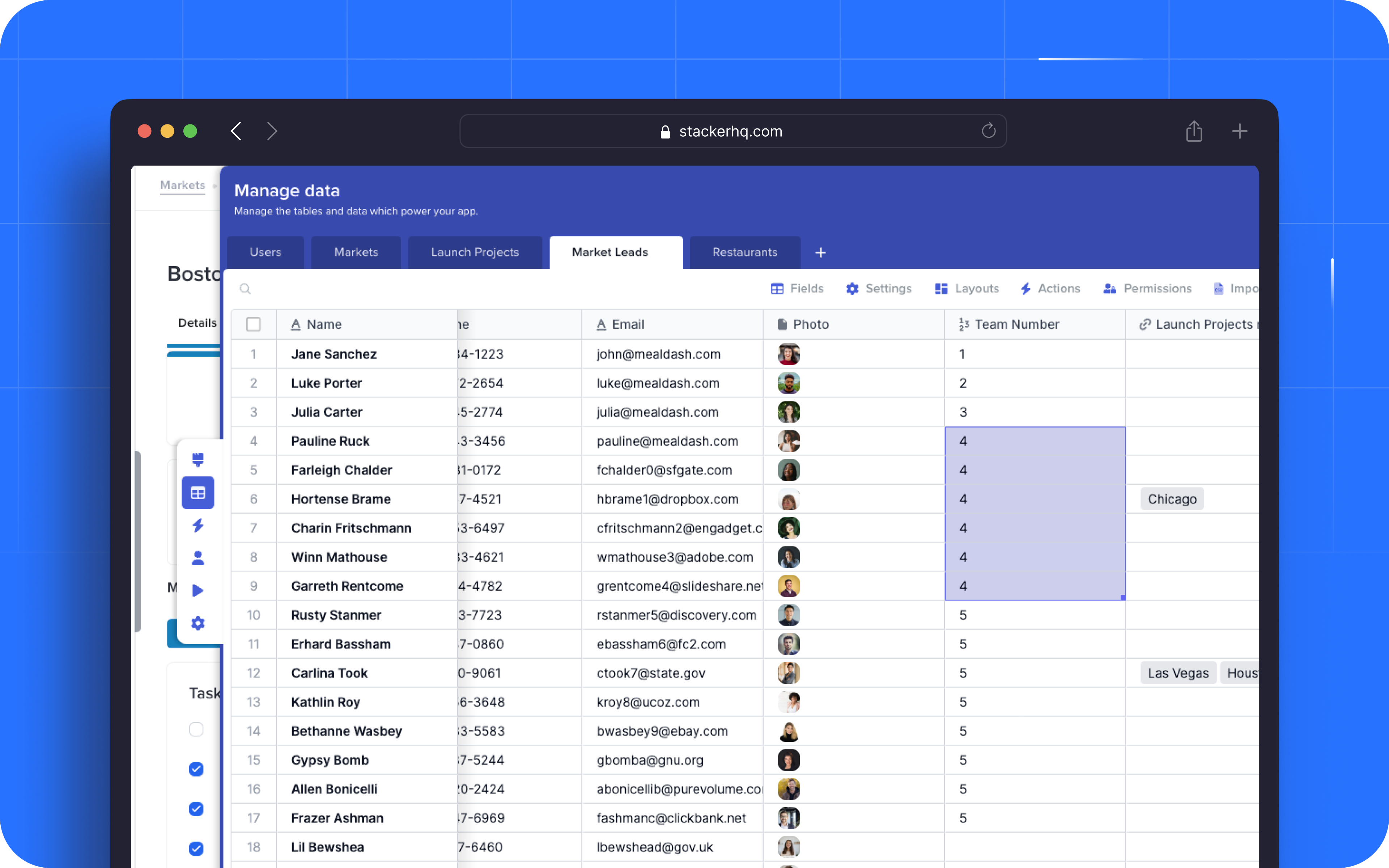1389x868 pixels.
Task: Click Garreth Rentcome's photo thumbnail
Action: point(789,586)
